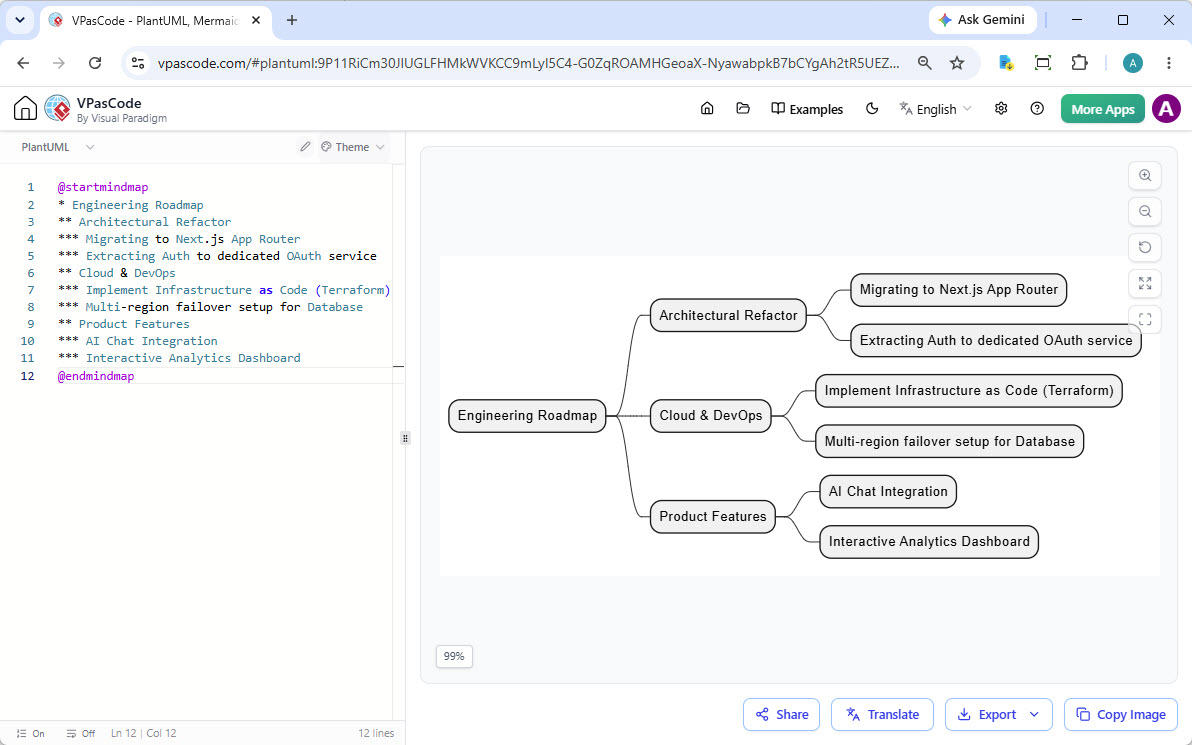
Task: Click the browser address bar
Action: [x=528, y=63]
